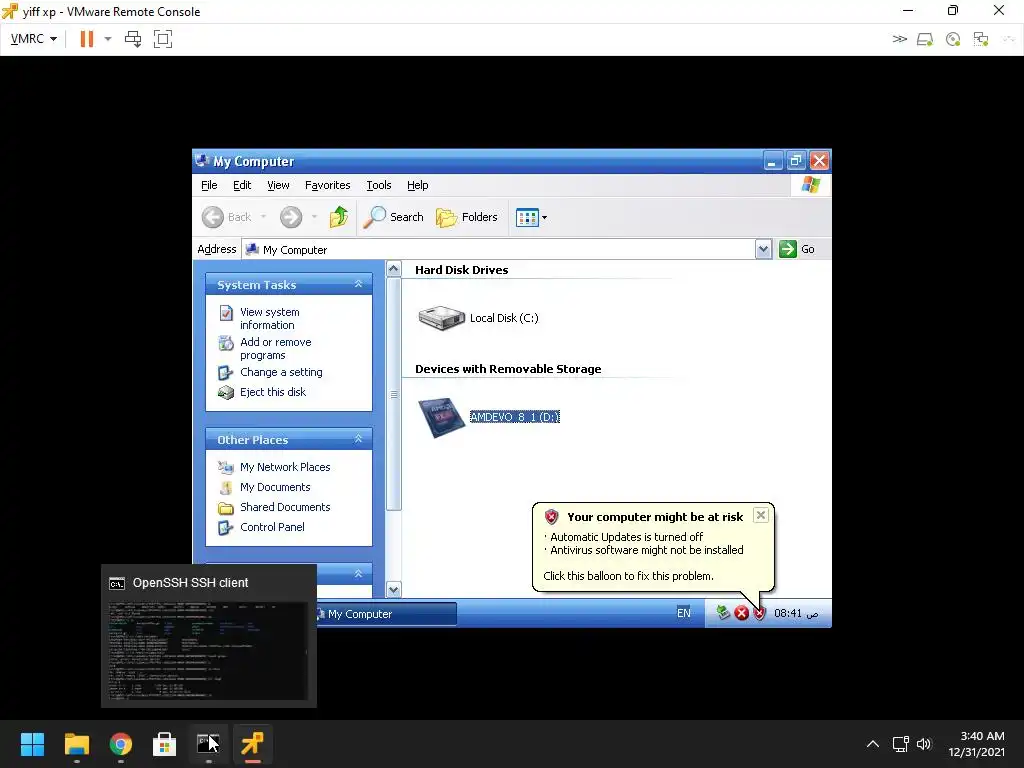Send Ctrl+Alt+Del to the VM
The width and height of the screenshot is (1024, 768).
coord(133,39)
